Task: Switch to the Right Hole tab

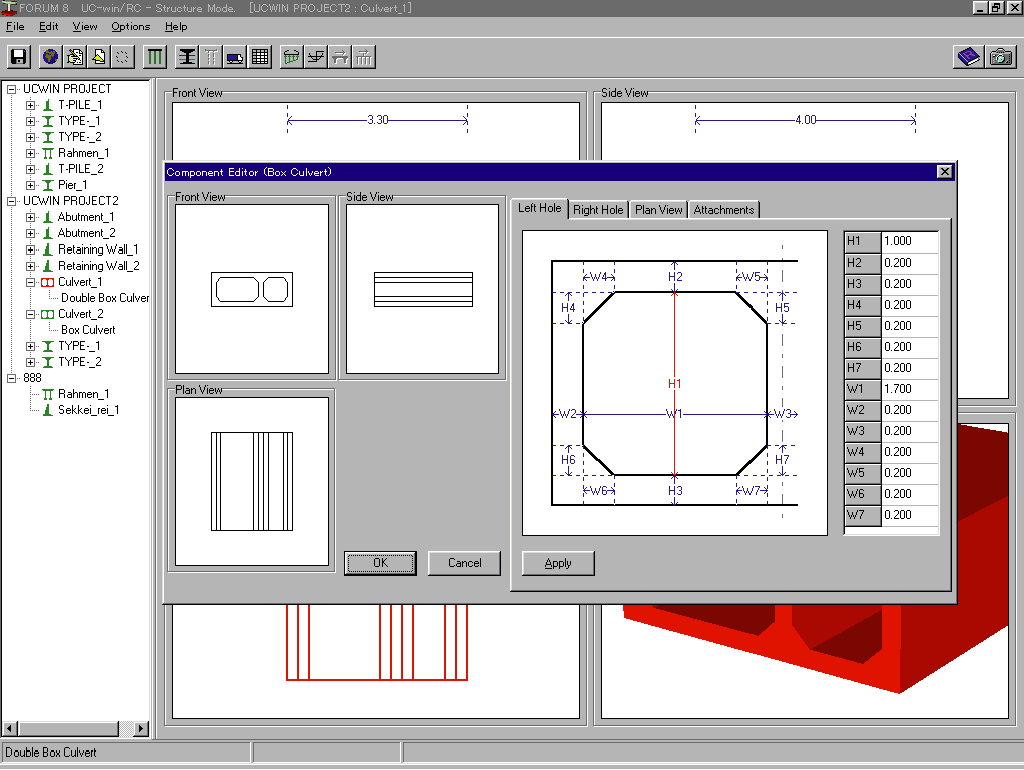Action: (x=598, y=210)
